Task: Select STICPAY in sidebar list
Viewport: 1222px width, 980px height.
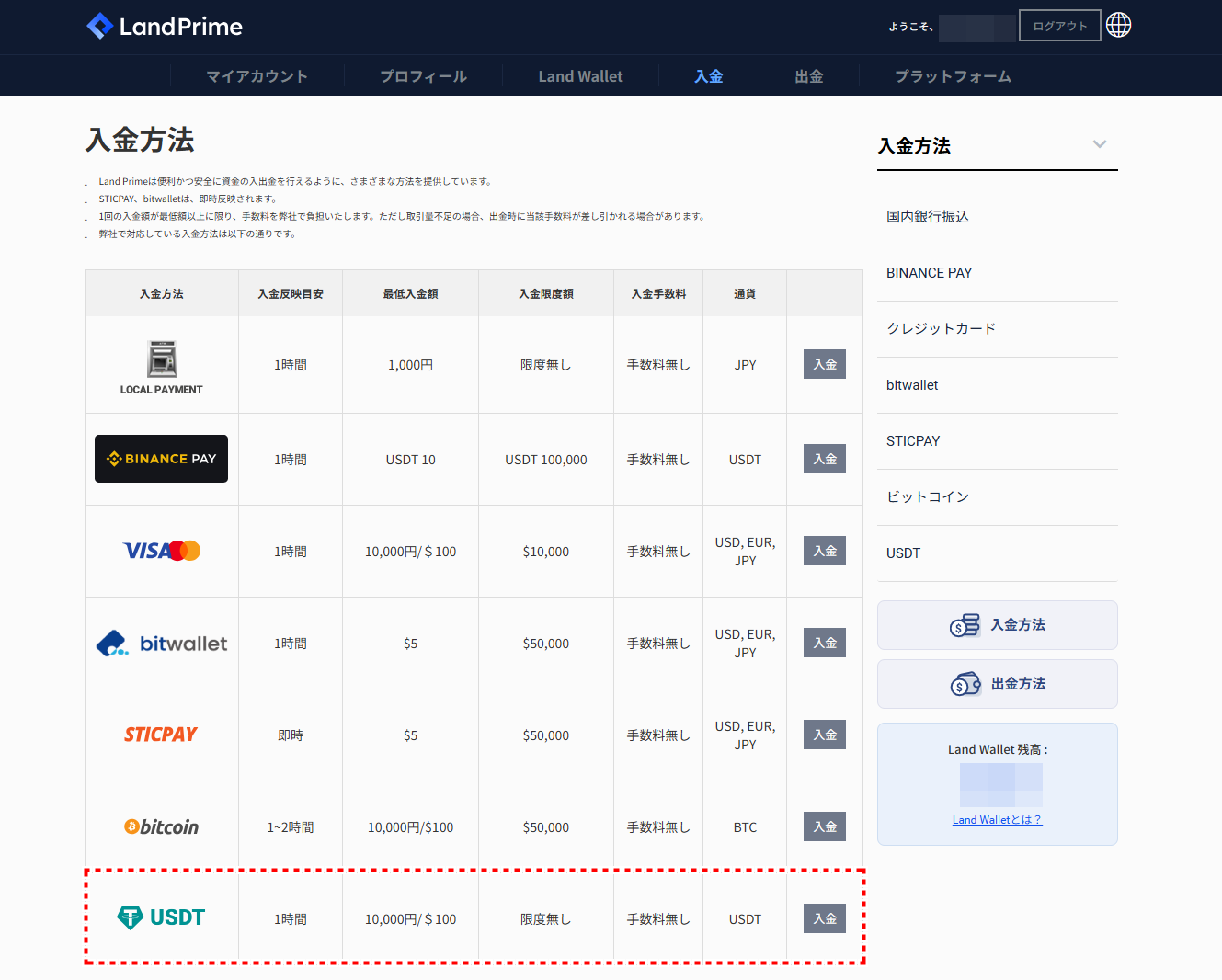Action: click(x=998, y=441)
